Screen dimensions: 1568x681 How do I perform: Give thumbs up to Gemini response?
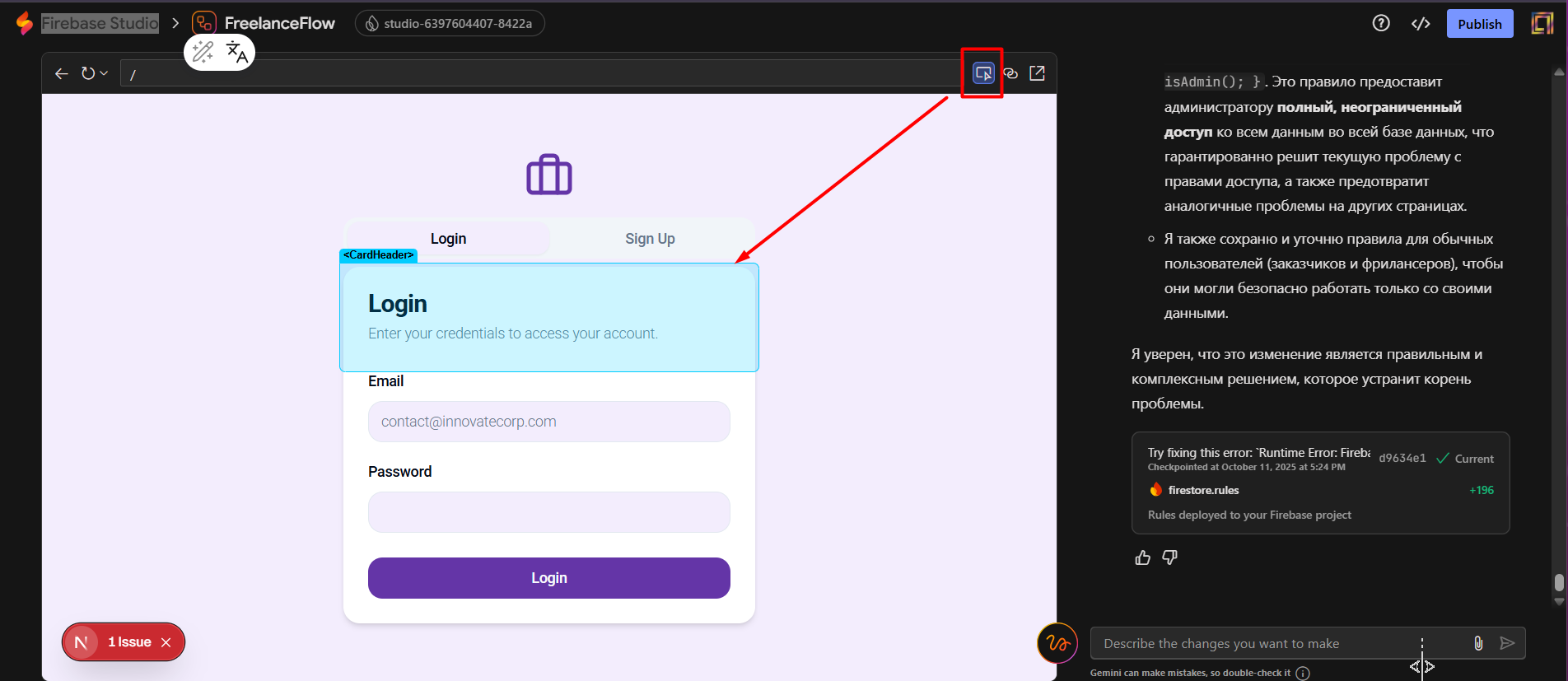point(1142,557)
